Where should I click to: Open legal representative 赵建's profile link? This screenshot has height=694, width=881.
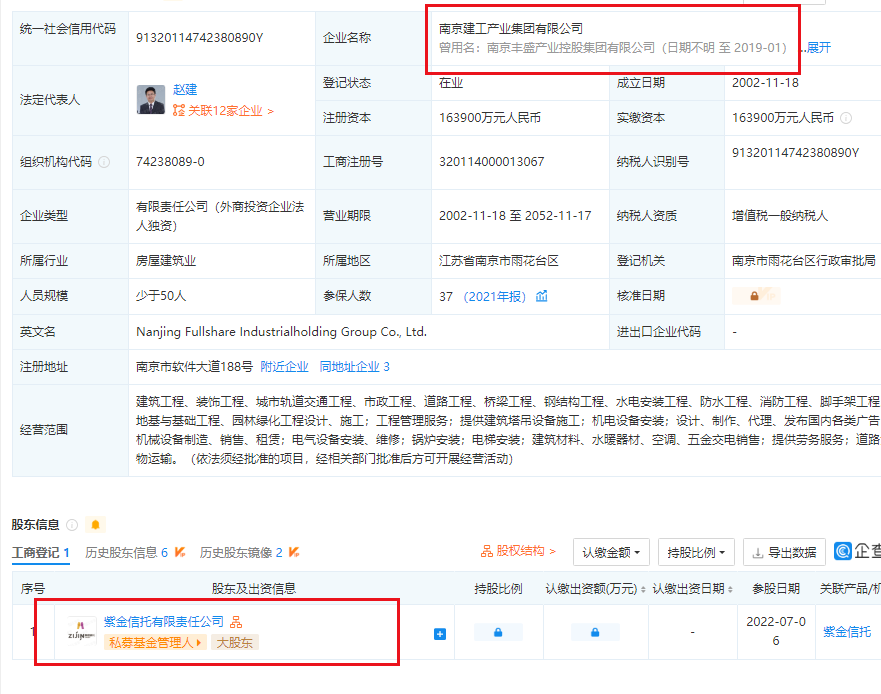[x=185, y=89]
